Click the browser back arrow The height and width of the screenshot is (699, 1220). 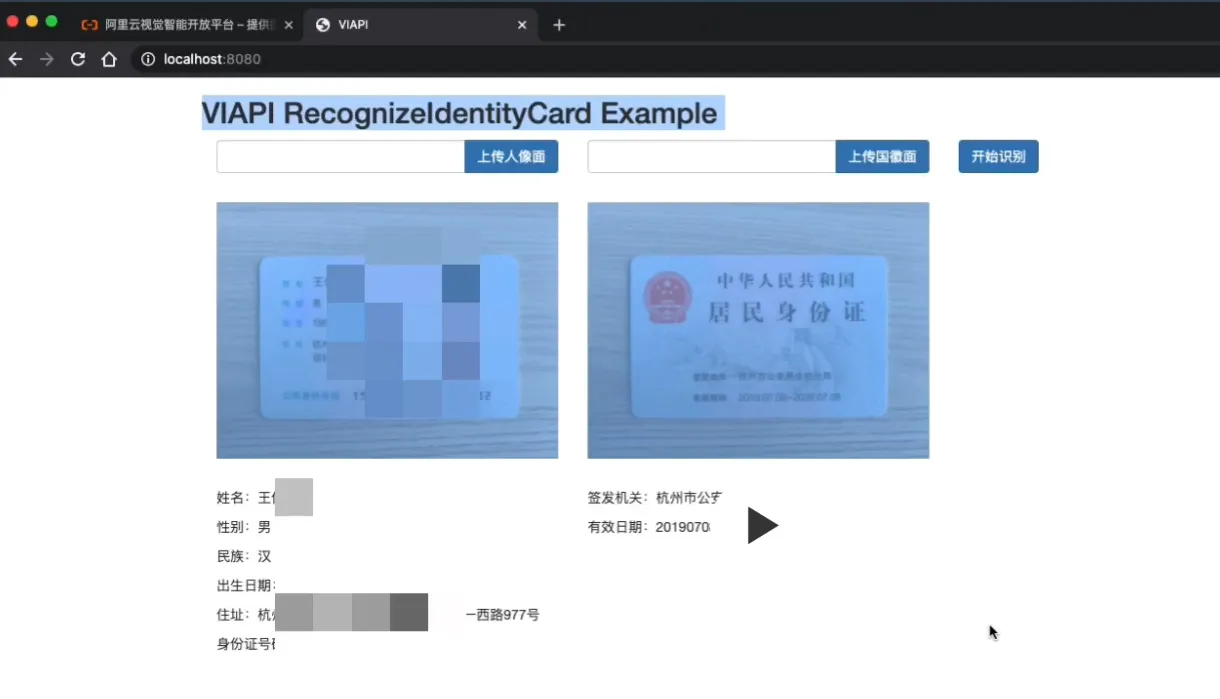[15, 59]
